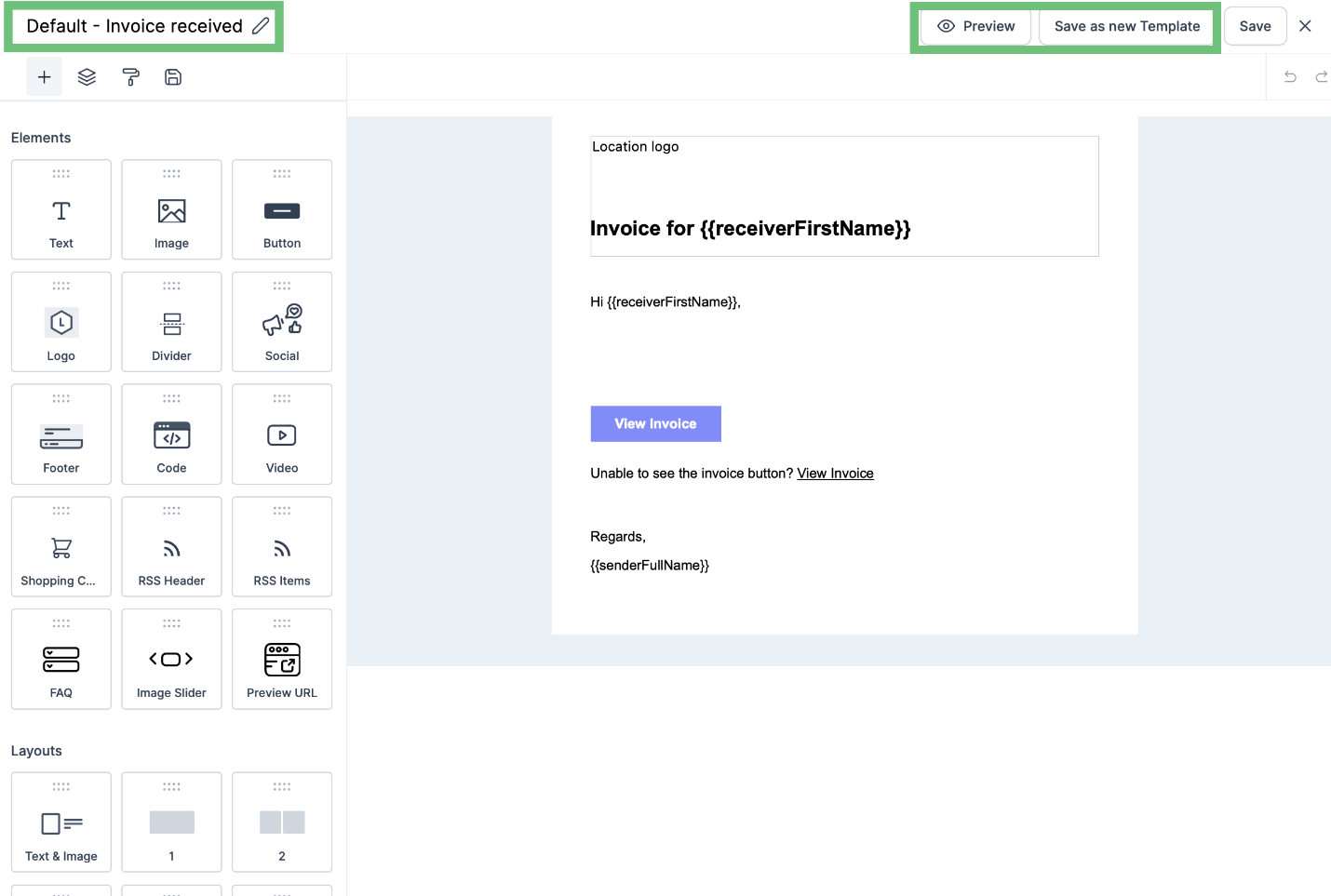Image resolution: width=1331 pixels, height=896 pixels.
Task: Click the Layouts section heading
Action: tap(36, 751)
